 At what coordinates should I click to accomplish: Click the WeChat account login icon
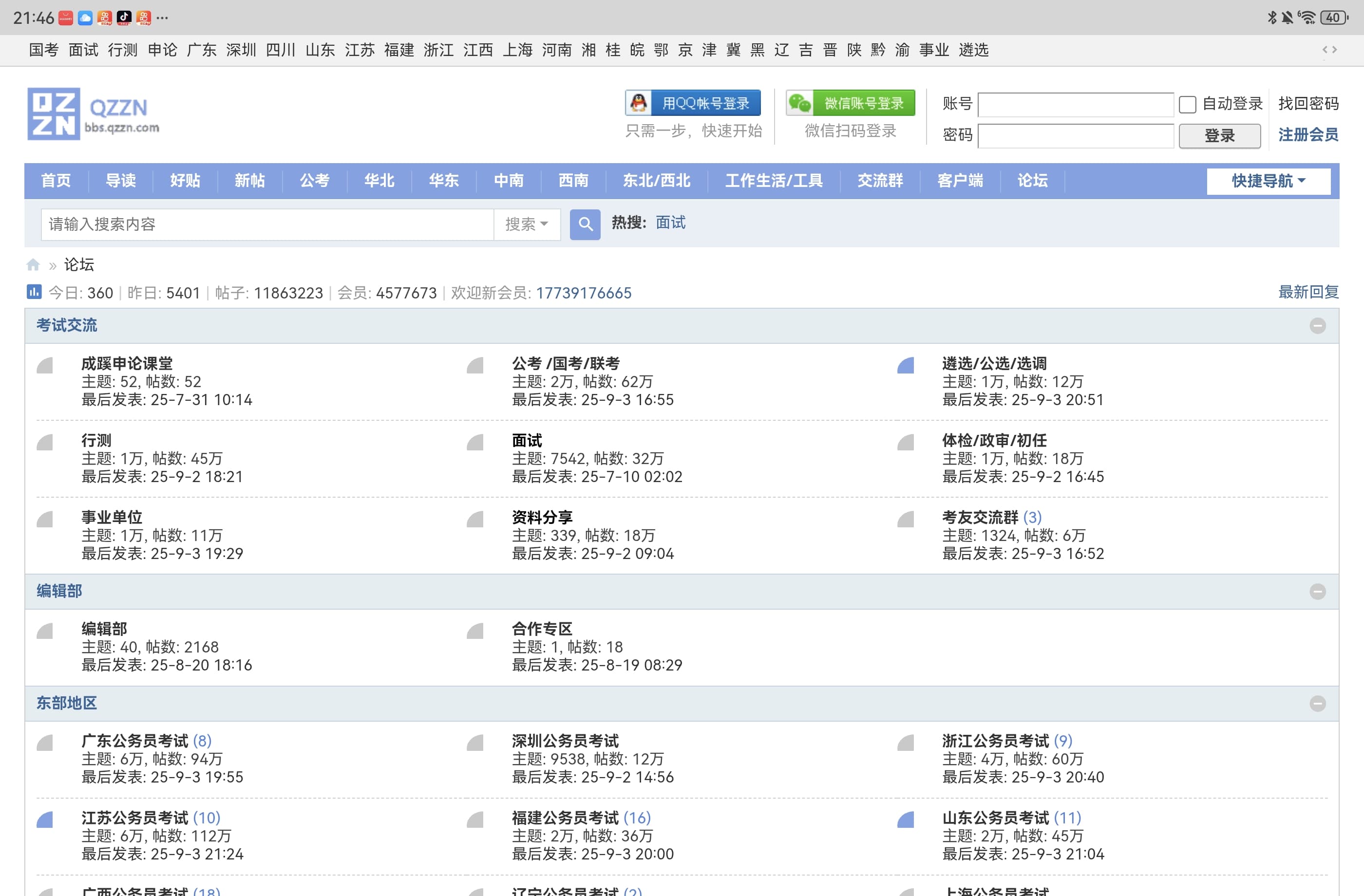[799, 103]
